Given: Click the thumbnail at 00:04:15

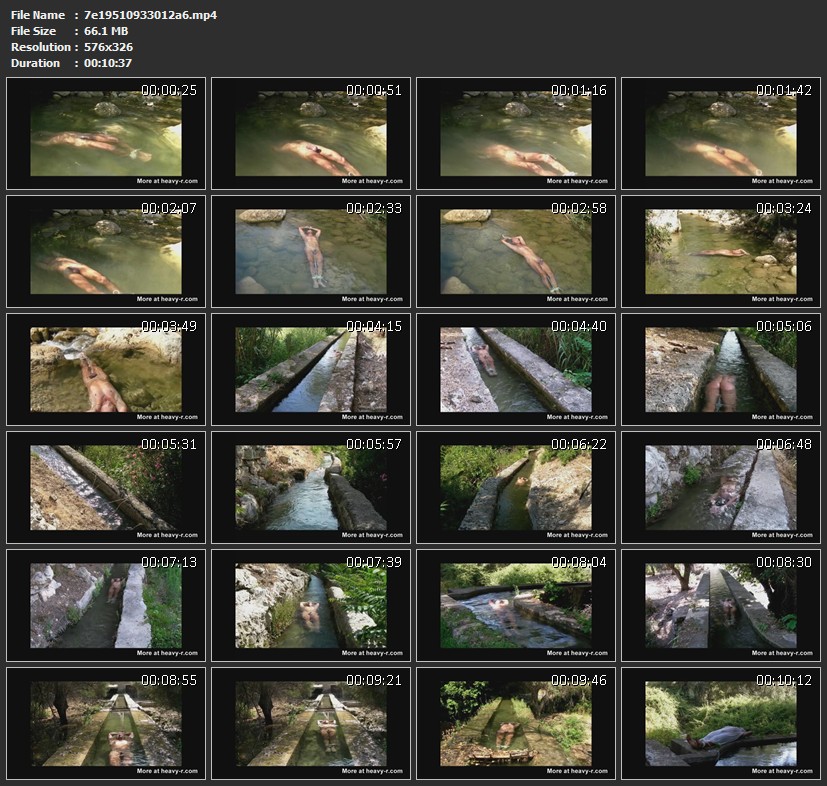Looking at the screenshot, I should [x=311, y=370].
